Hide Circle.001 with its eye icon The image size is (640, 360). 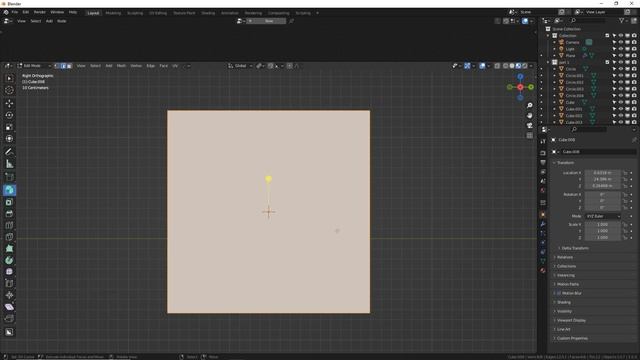point(621,76)
